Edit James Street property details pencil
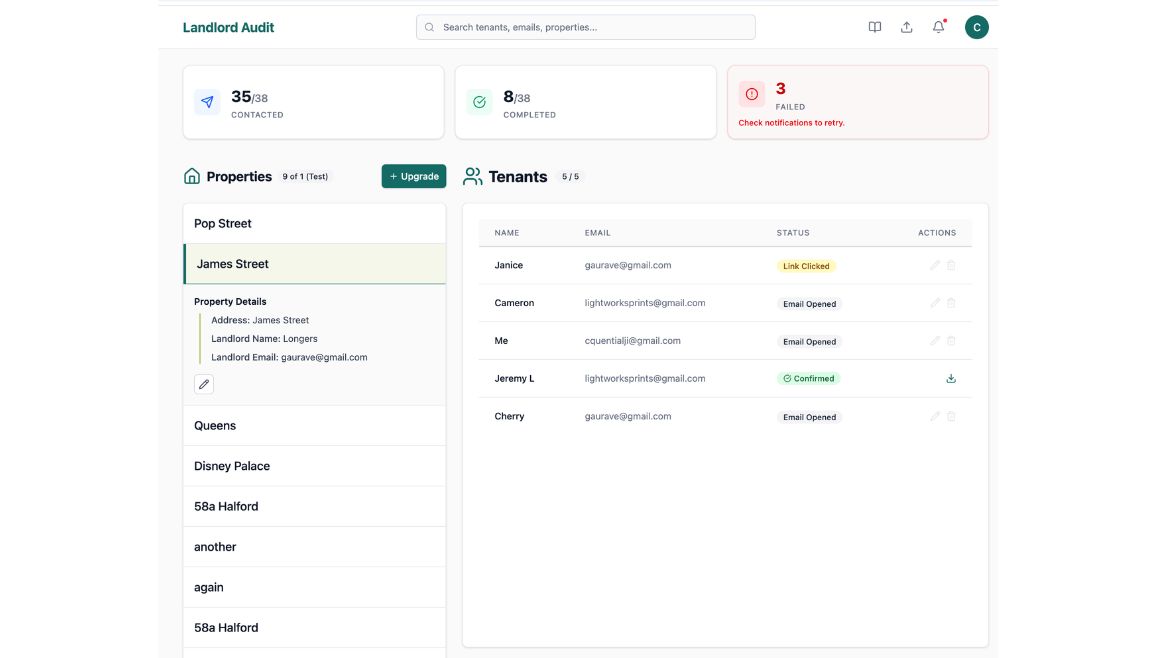The width and height of the screenshot is (1170, 658). point(204,384)
